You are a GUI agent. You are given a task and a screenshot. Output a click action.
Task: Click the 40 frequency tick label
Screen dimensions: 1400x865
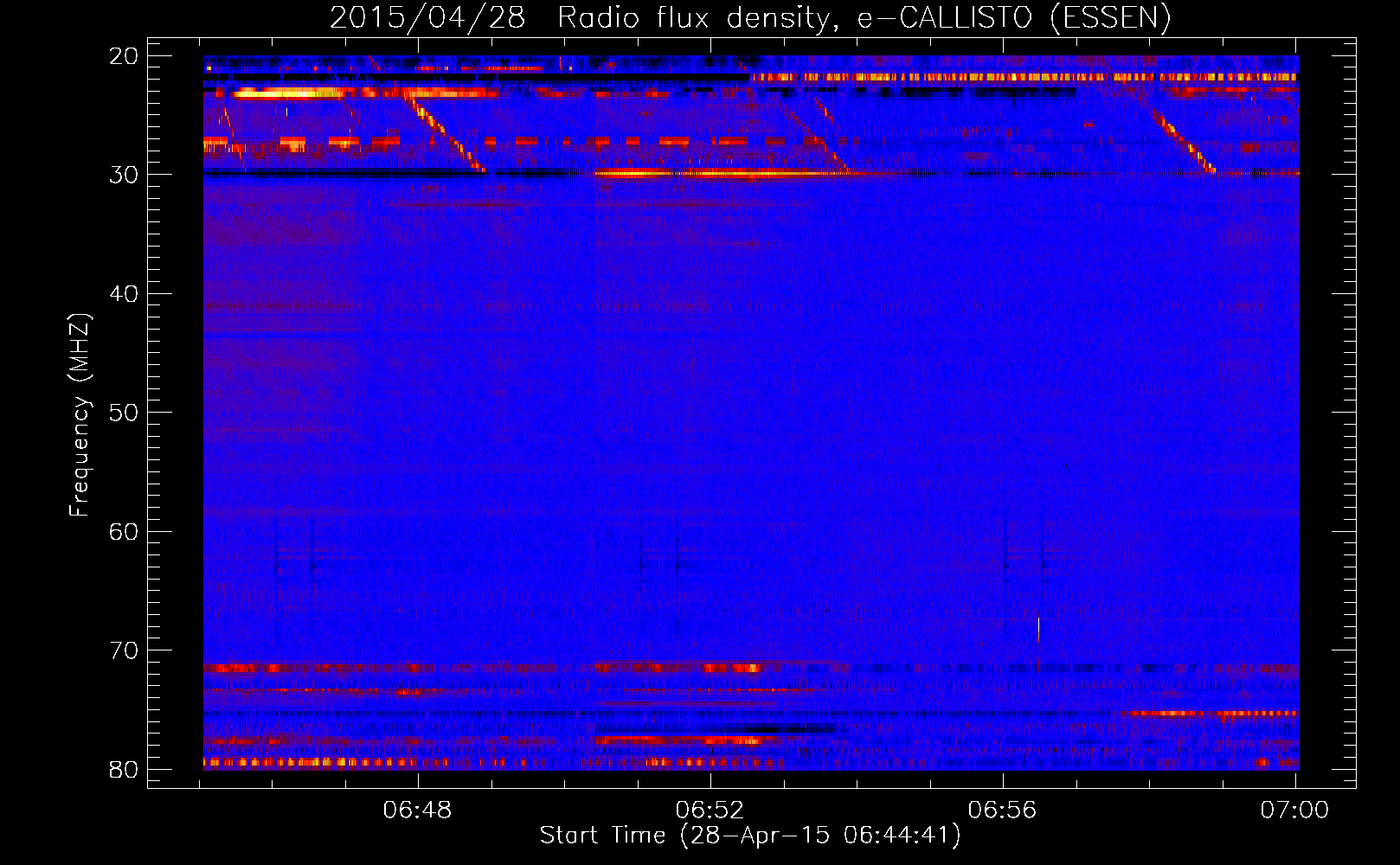pyautogui.click(x=124, y=294)
